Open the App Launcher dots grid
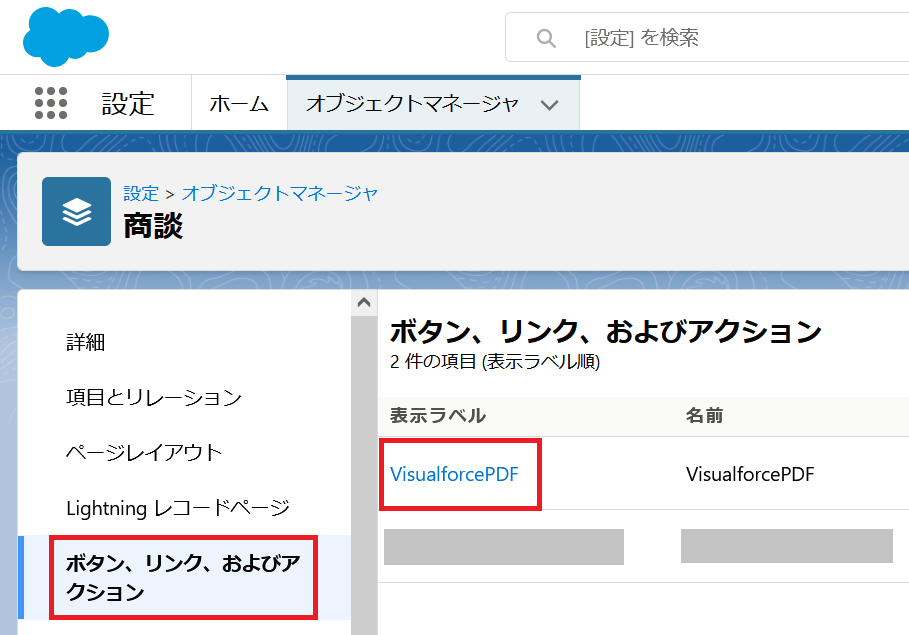Image resolution: width=909 pixels, height=635 pixels. click(x=51, y=103)
